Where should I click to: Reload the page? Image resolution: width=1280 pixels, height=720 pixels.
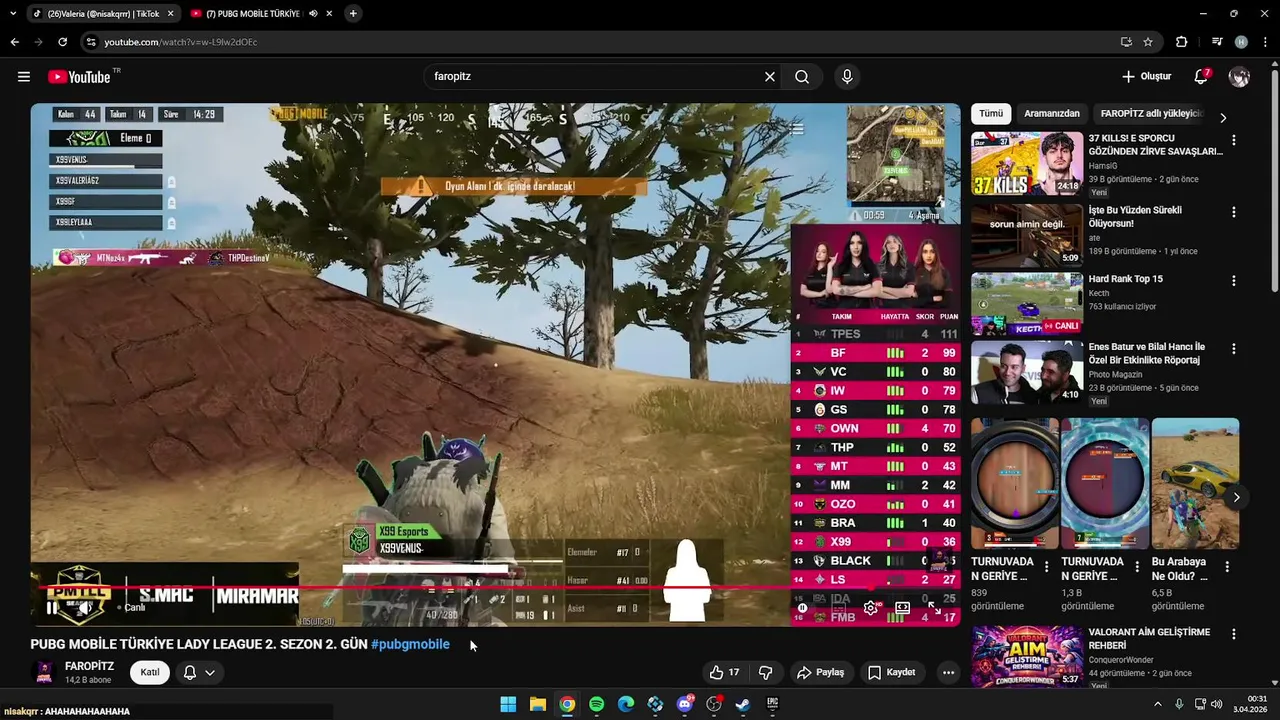tap(62, 42)
